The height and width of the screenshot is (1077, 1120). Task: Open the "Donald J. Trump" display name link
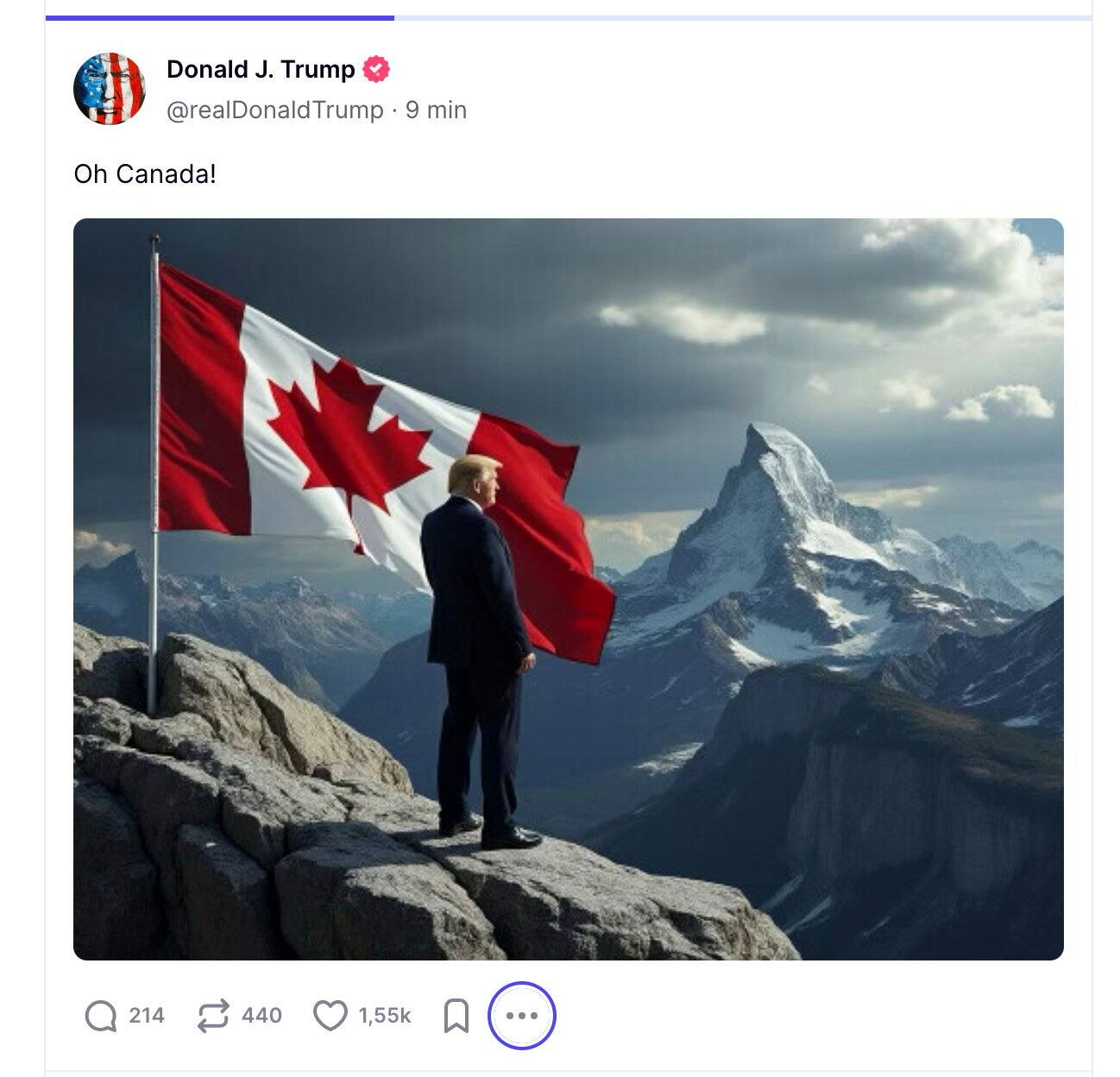(x=261, y=69)
